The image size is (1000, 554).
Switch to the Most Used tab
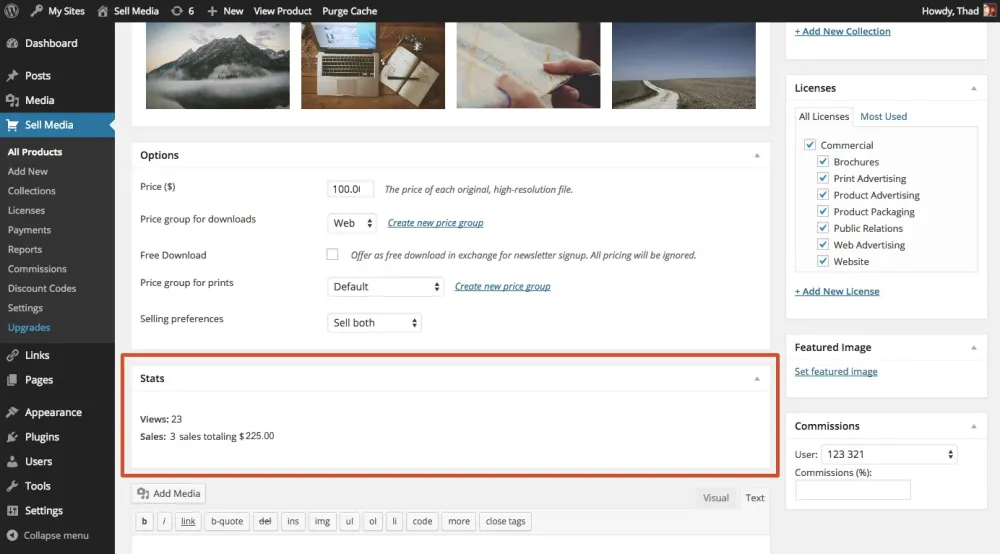pos(883,117)
